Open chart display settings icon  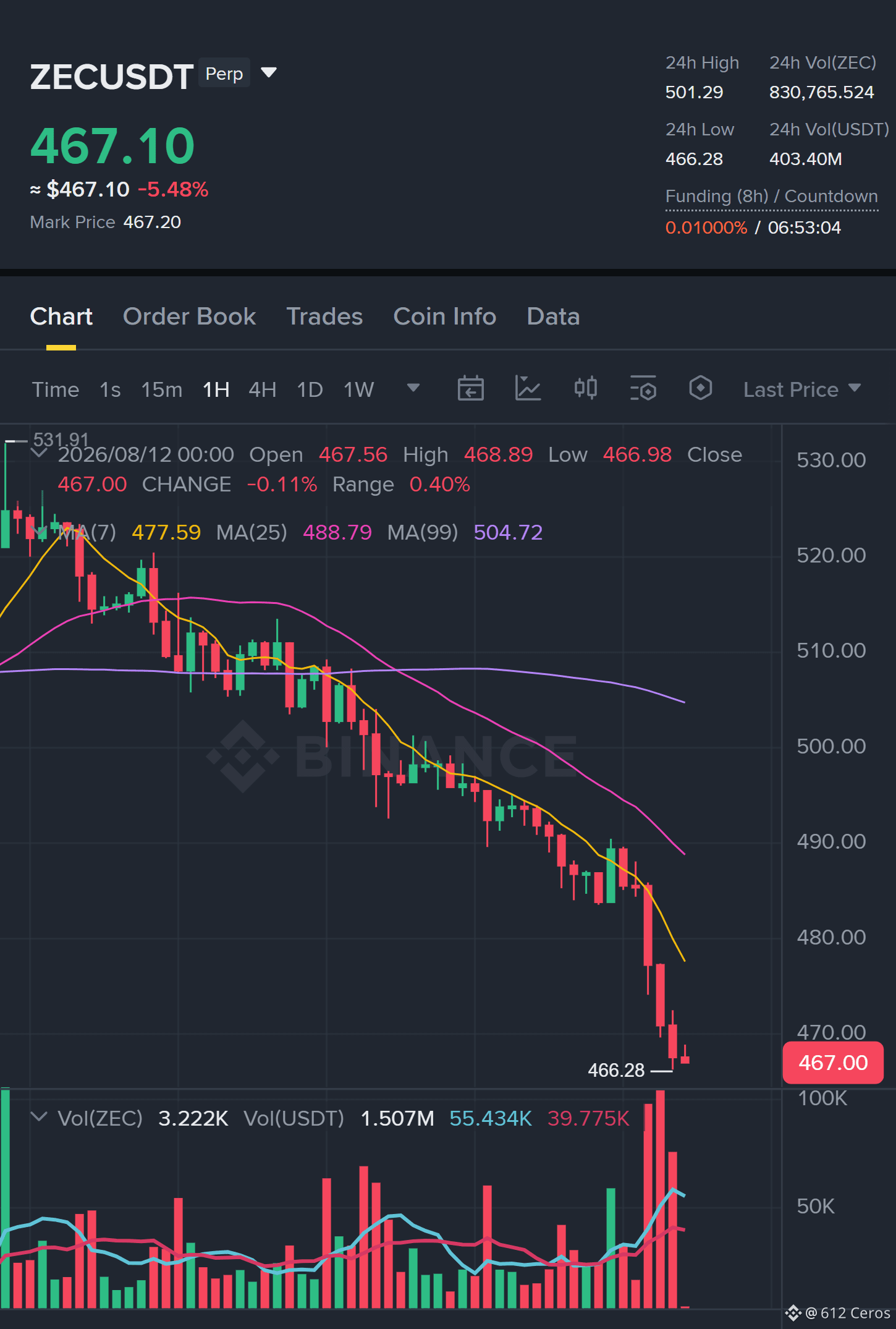643,389
